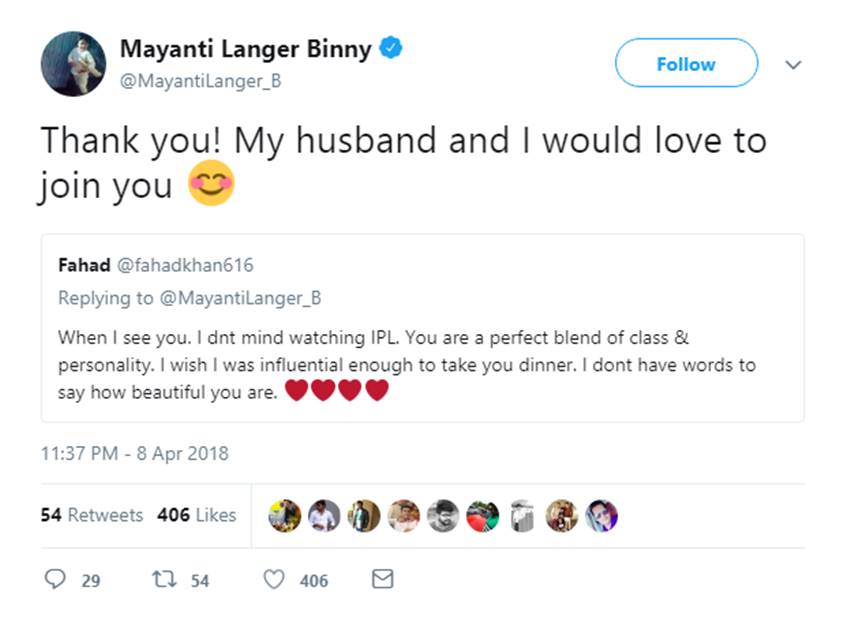Send tweet via the direct message envelope icon
This screenshot has width=850, height=624.
382,580
